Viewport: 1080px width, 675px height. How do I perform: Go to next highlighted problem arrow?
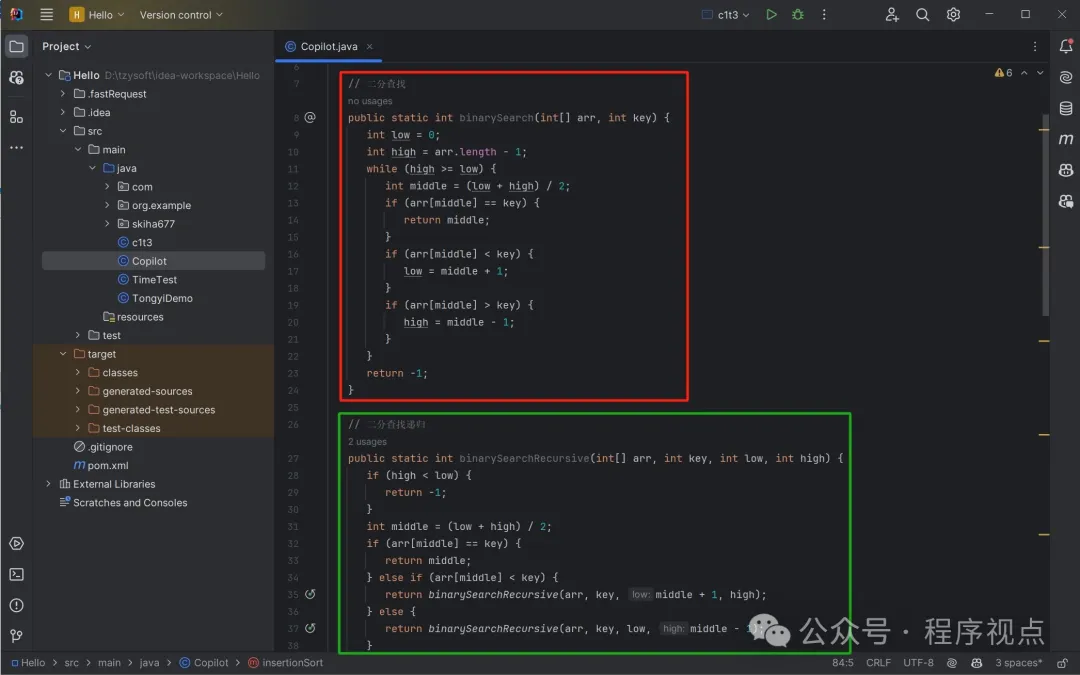[x=1040, y=72]
